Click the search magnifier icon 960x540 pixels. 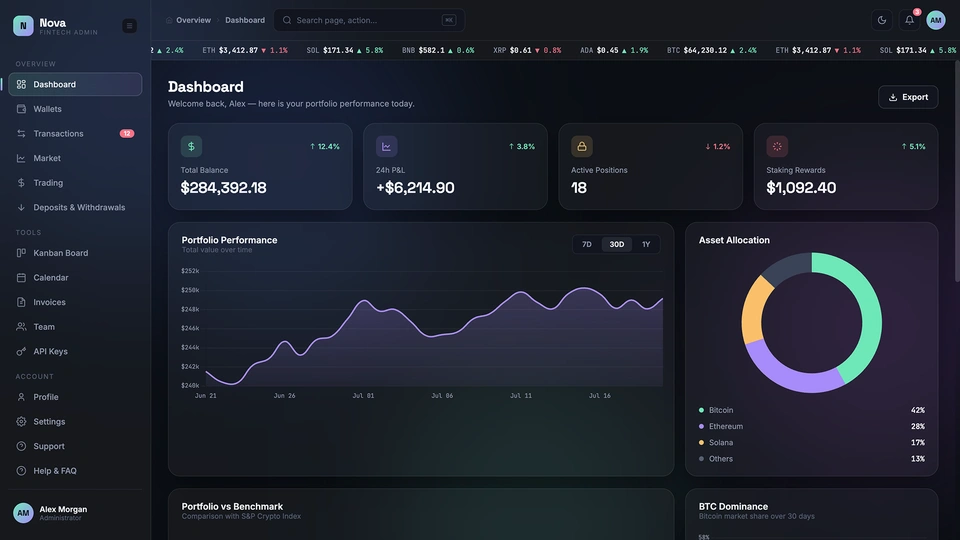pyautogui.click(x=287, y=20)
